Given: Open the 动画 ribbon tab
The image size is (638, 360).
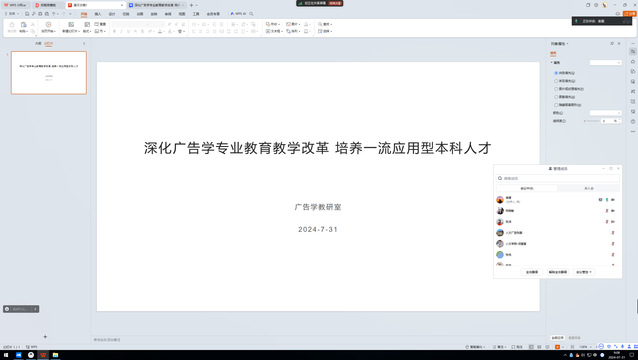Looking at the screenshot, I should coord(140,14).
